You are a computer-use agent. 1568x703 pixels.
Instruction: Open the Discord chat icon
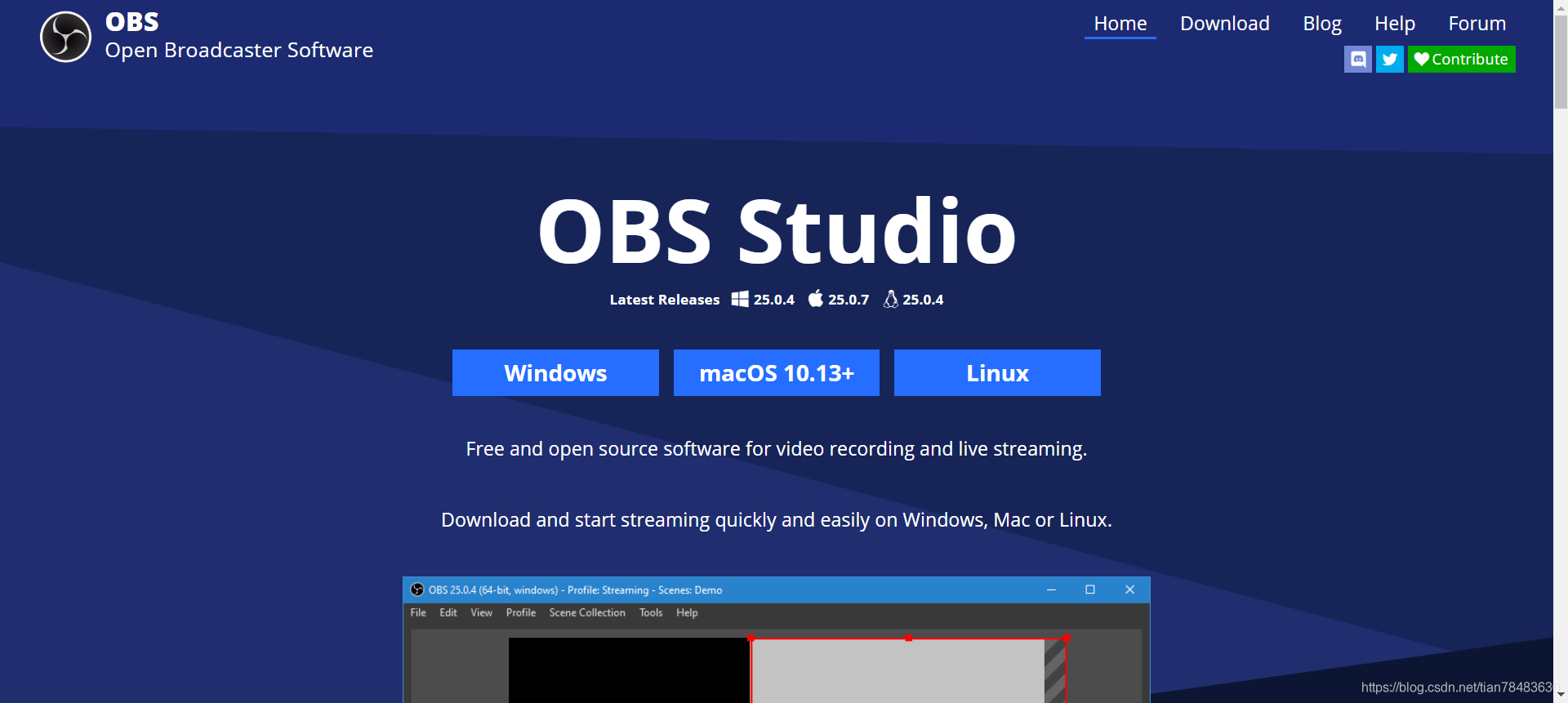coord(1358,59)
